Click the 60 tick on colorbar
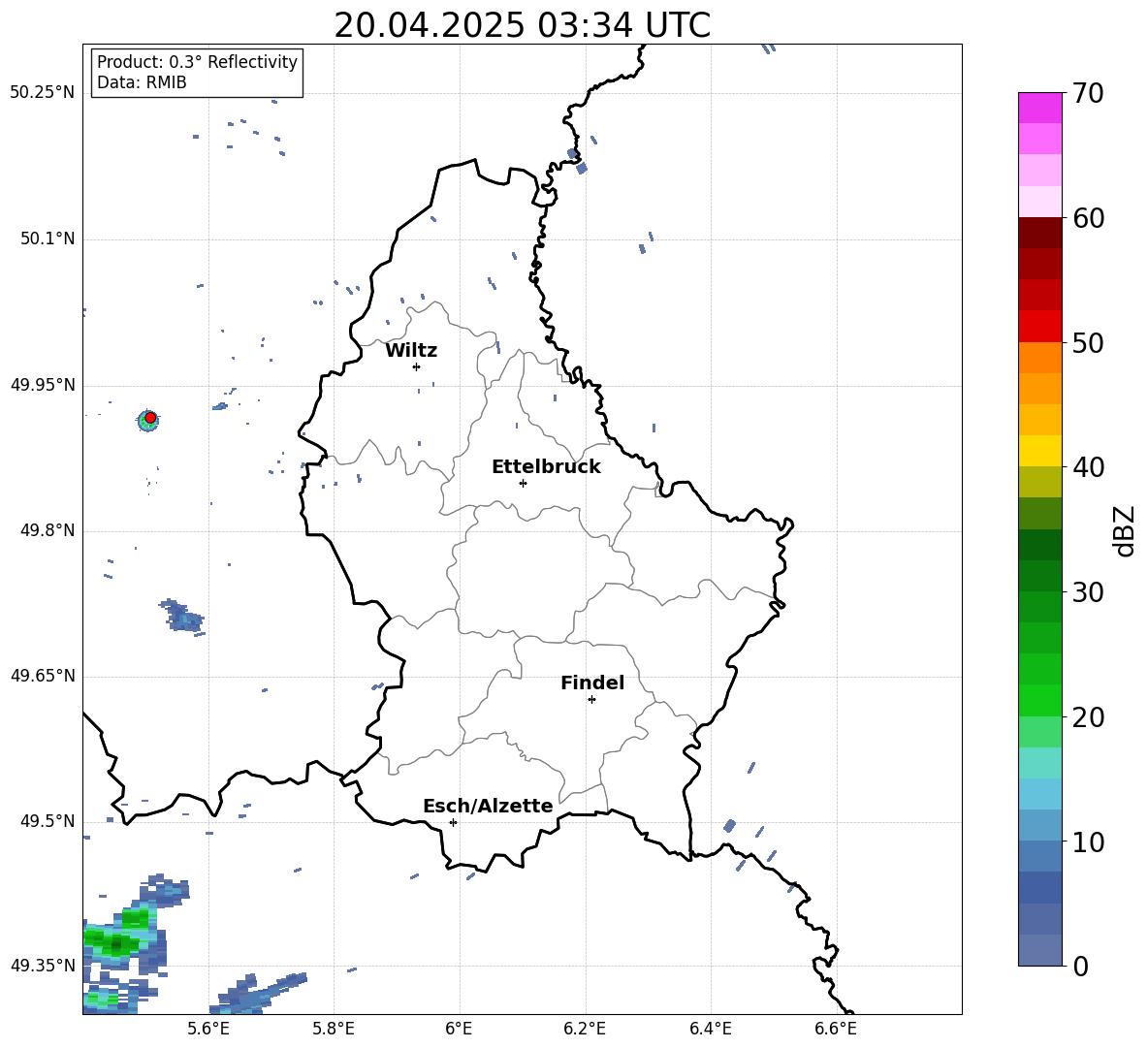1148x1048 pixels. pos(1088,218)
